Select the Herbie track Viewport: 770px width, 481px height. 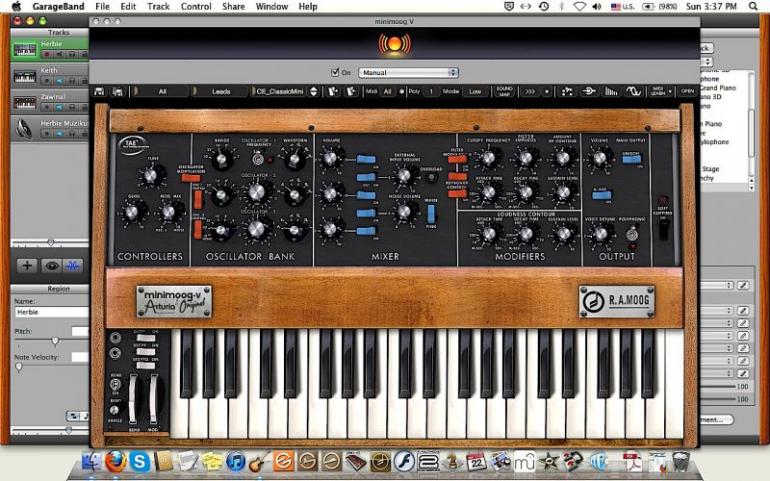(50, 49)
